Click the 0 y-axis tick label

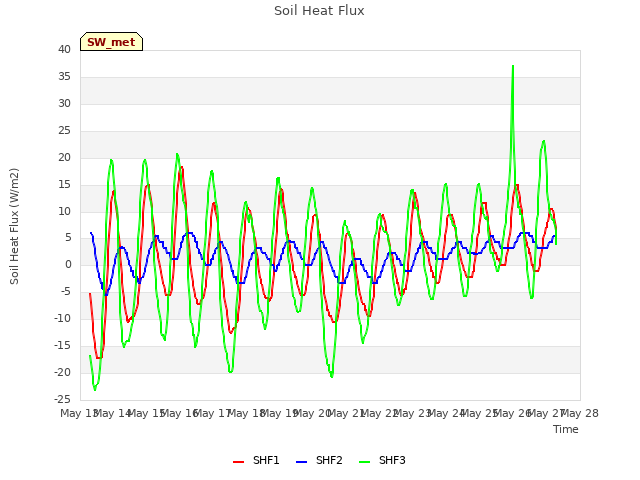tap(68, 264)
